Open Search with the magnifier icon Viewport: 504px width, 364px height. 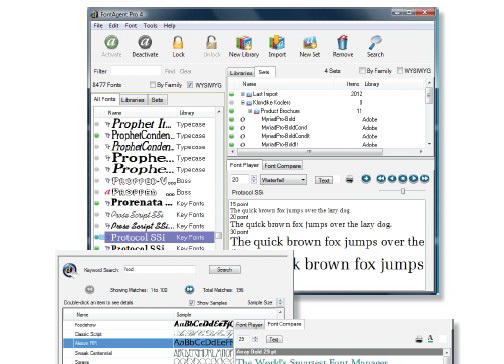[375, 43]
